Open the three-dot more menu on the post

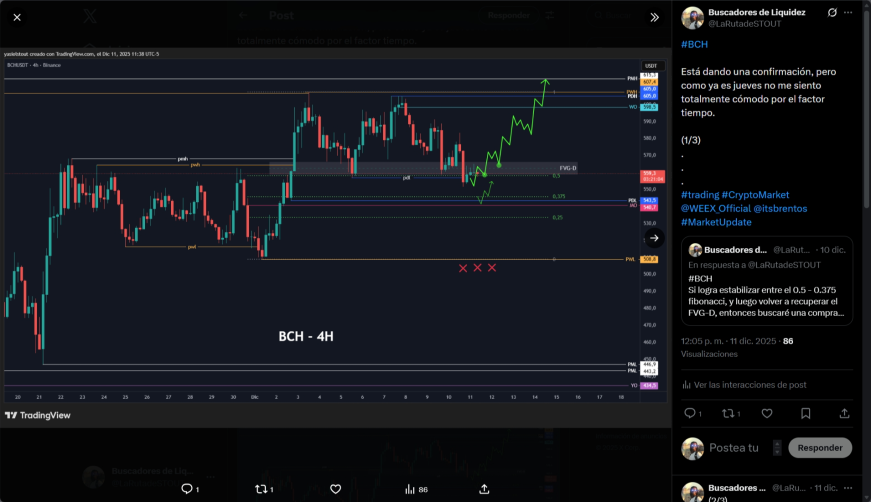[848, 12]
